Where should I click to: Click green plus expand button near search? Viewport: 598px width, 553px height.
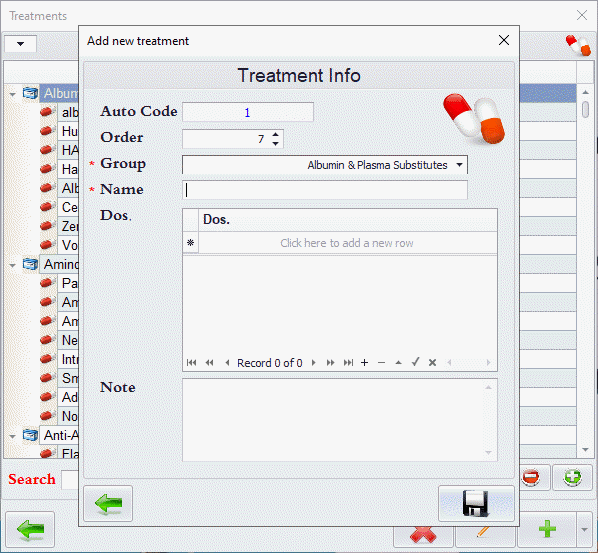pos(573,477)
